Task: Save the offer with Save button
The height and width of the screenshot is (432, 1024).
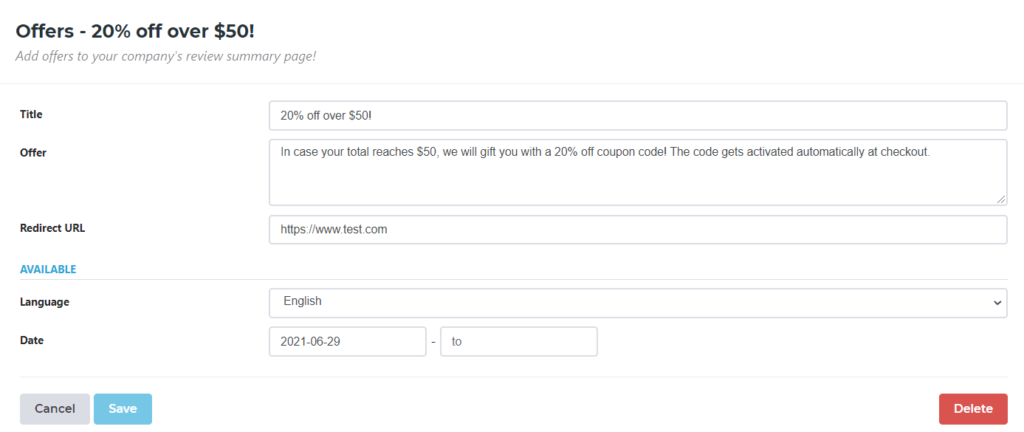Action: click(x=123, y=408)
